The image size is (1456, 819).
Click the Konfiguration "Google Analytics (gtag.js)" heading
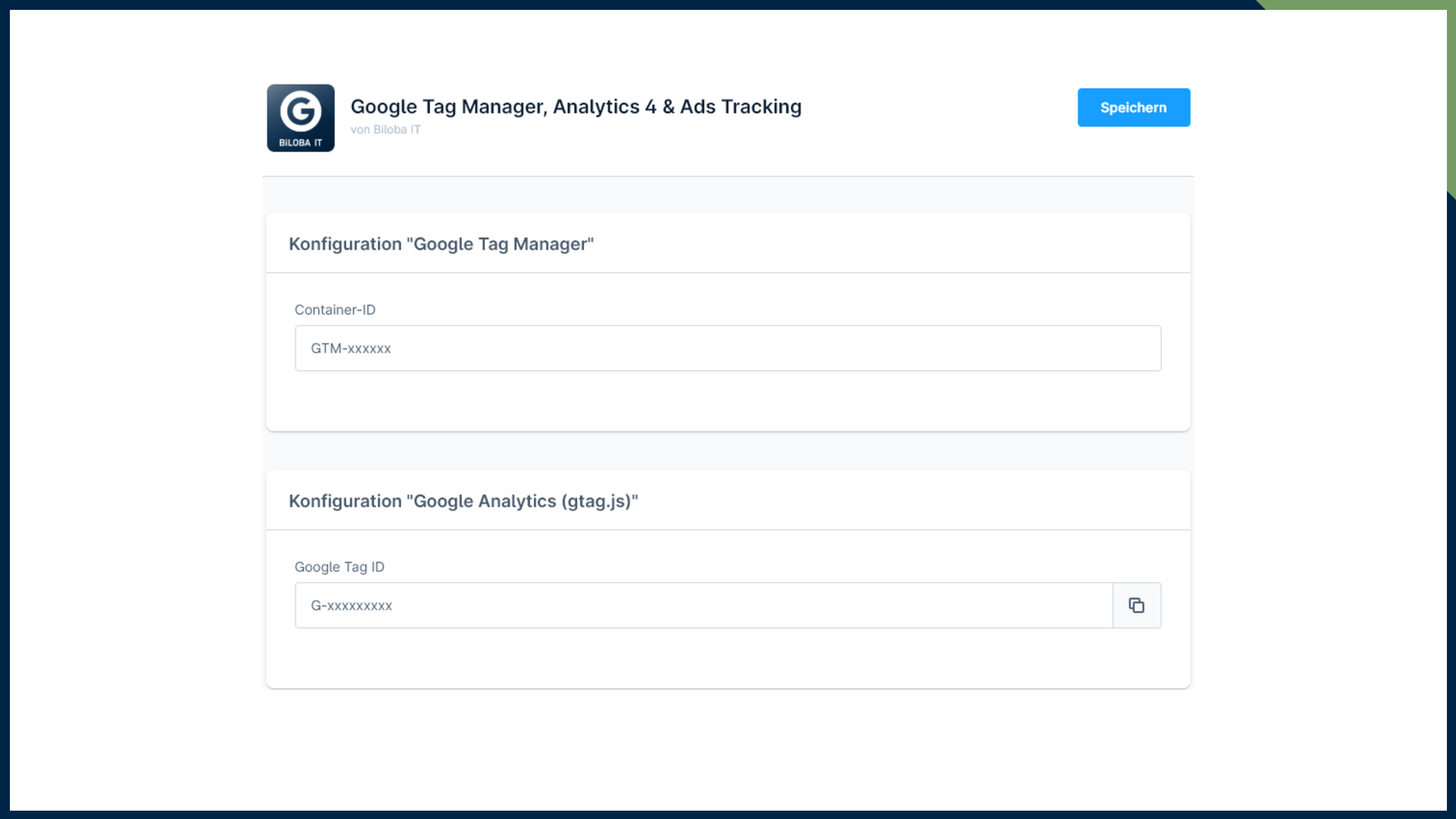point(463,501)
